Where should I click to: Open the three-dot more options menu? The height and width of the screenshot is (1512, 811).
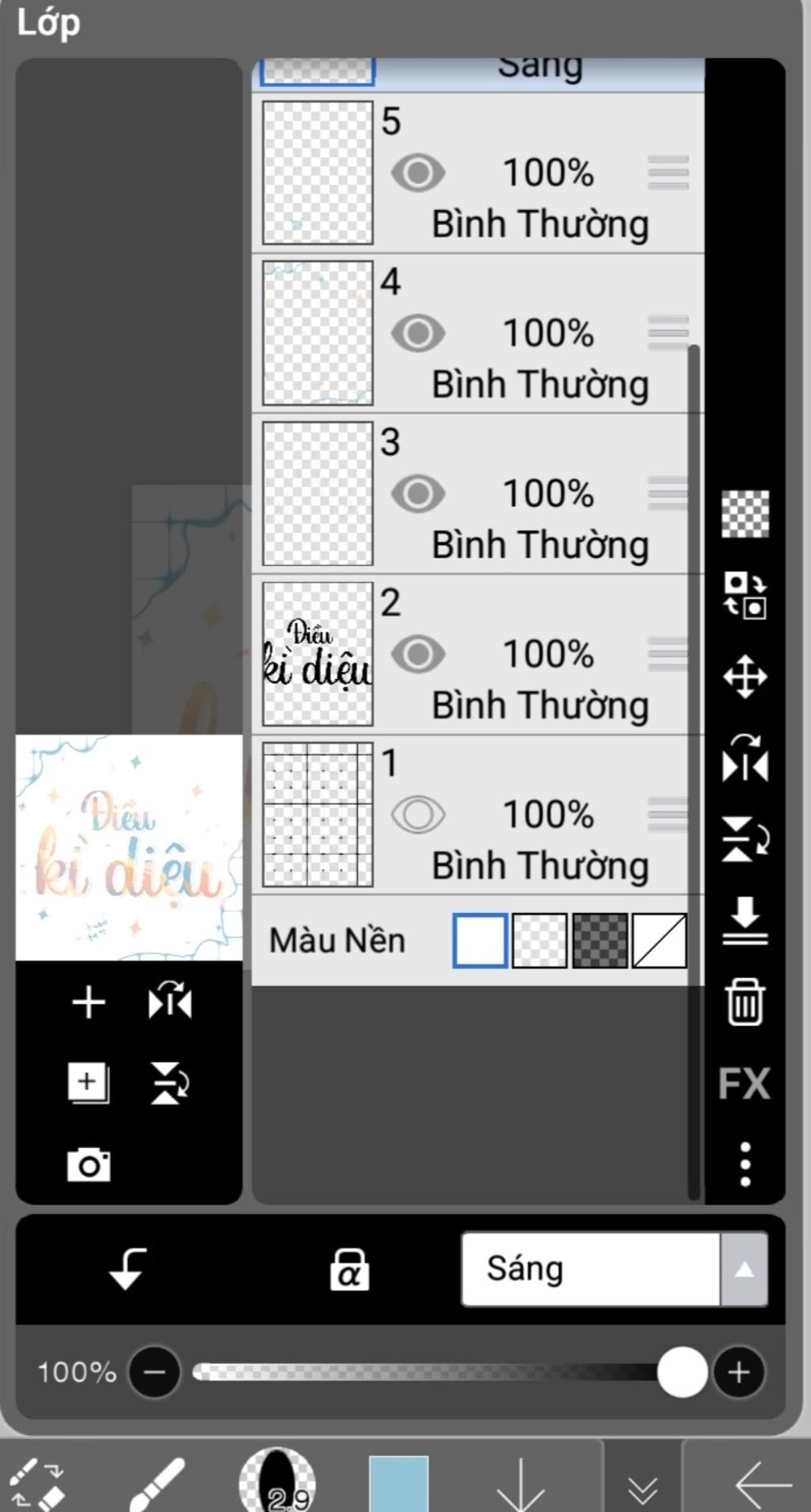(744, 1164)
